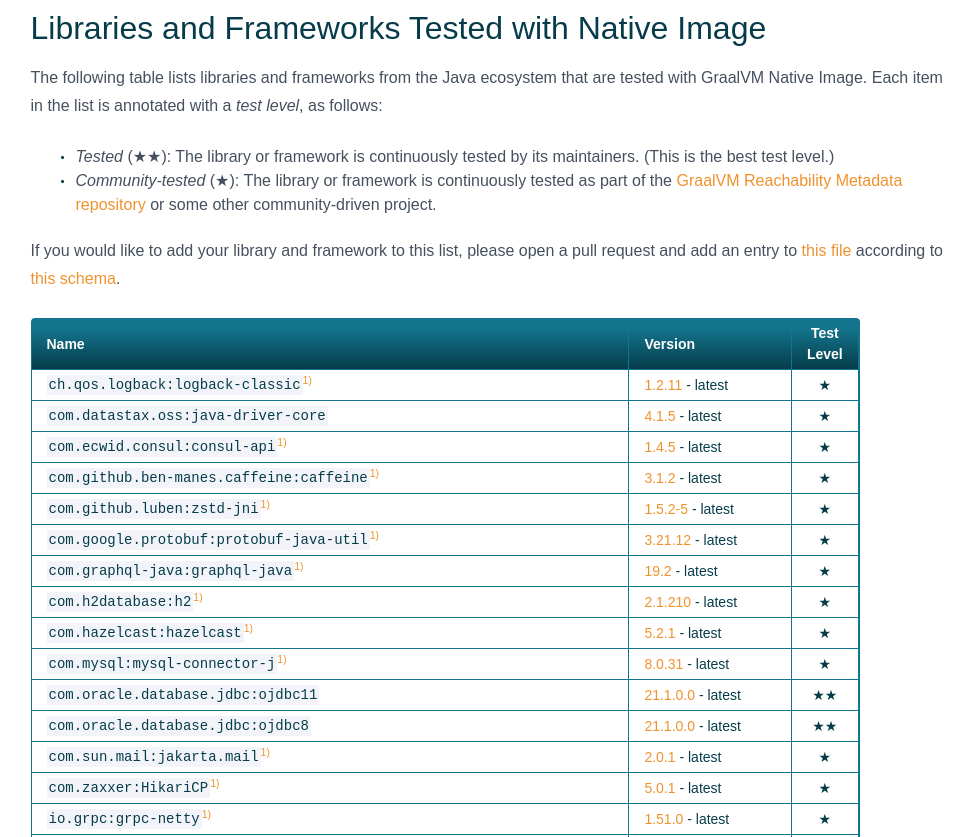Click the Version column header
This screenshot has height=837, width=956.
click(710, 344)
